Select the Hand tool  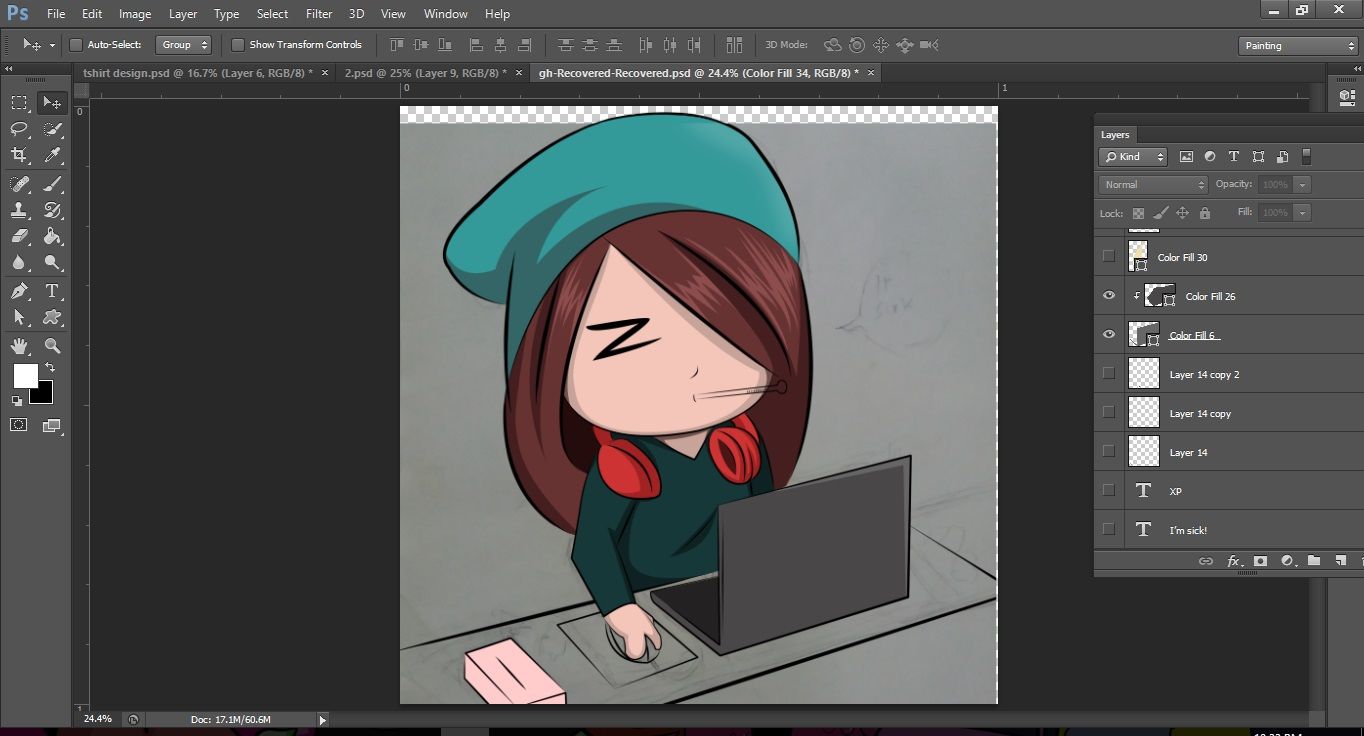19,346
